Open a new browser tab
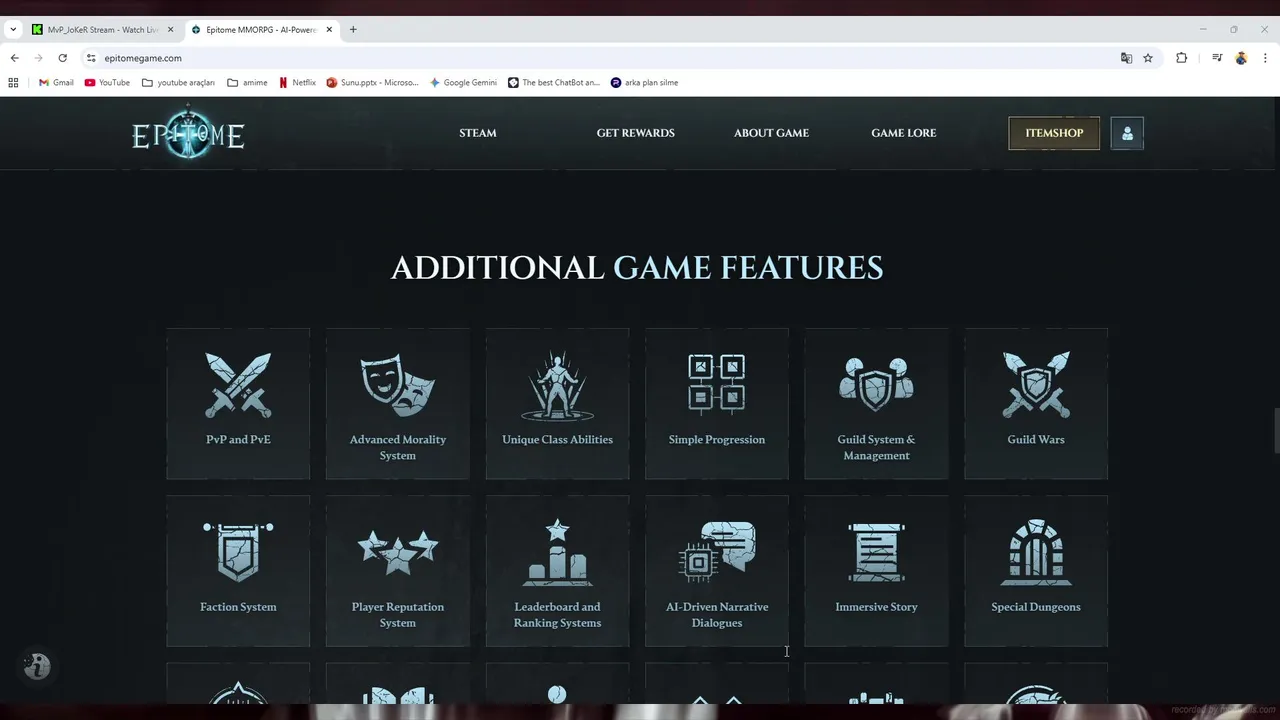 pos(353,30)
